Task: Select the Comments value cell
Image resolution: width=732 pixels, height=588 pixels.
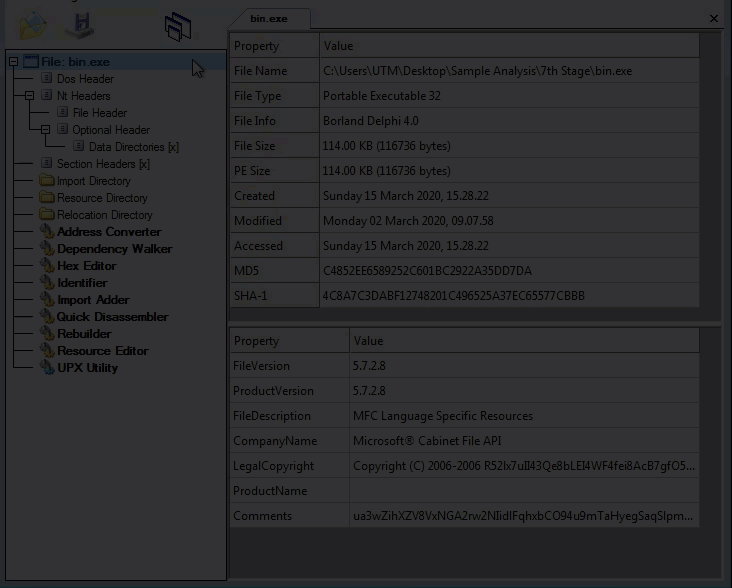Action: (524, 516)
